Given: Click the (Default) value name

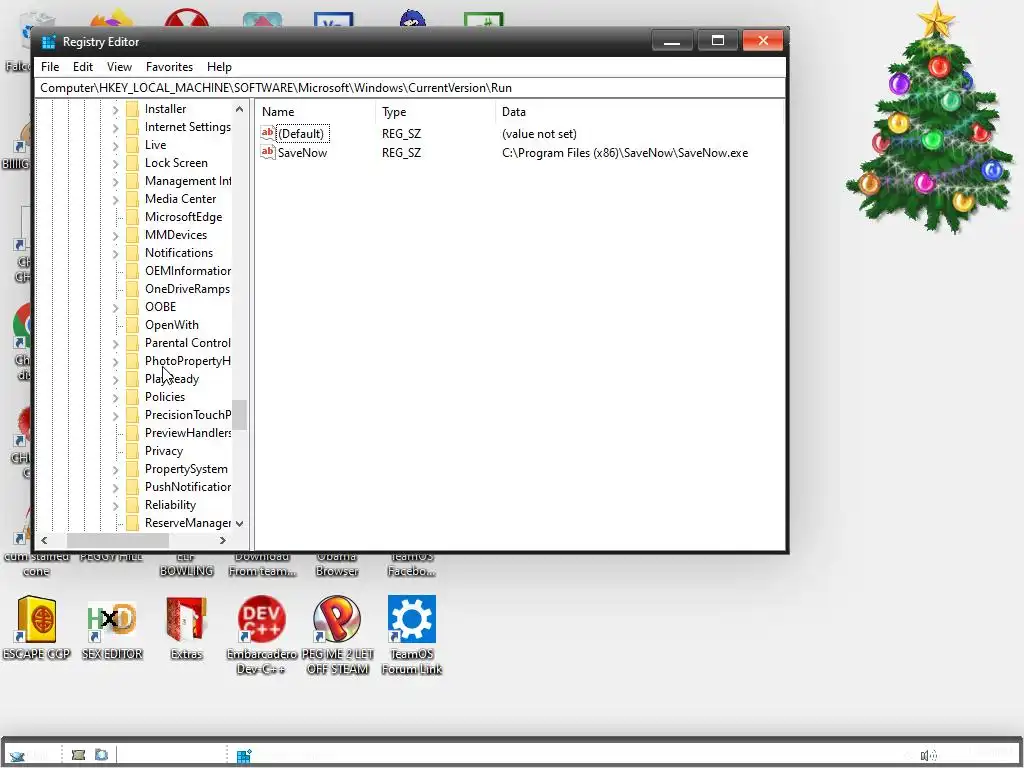Looking at the screenshot, I should (300, 134).
